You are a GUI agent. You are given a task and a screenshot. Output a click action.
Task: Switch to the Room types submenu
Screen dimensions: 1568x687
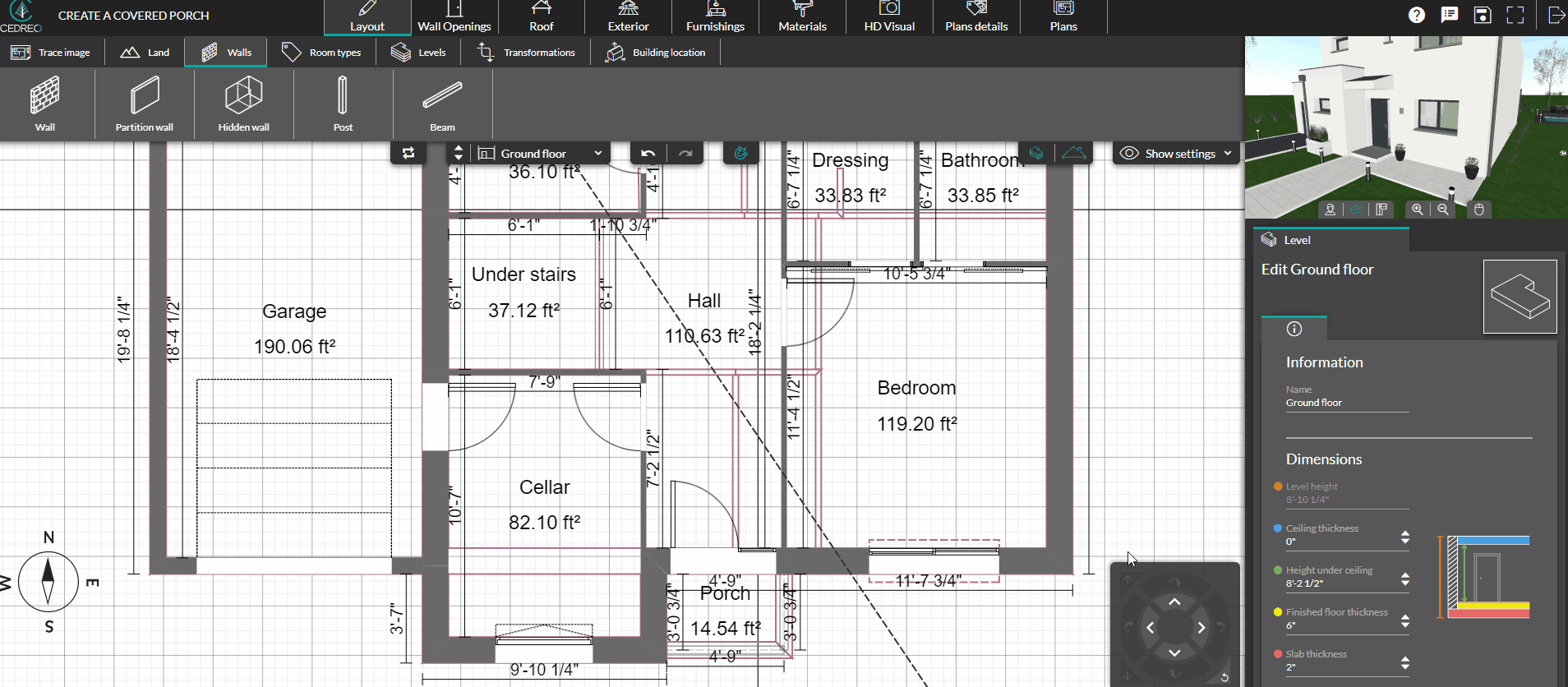(323, 53)
